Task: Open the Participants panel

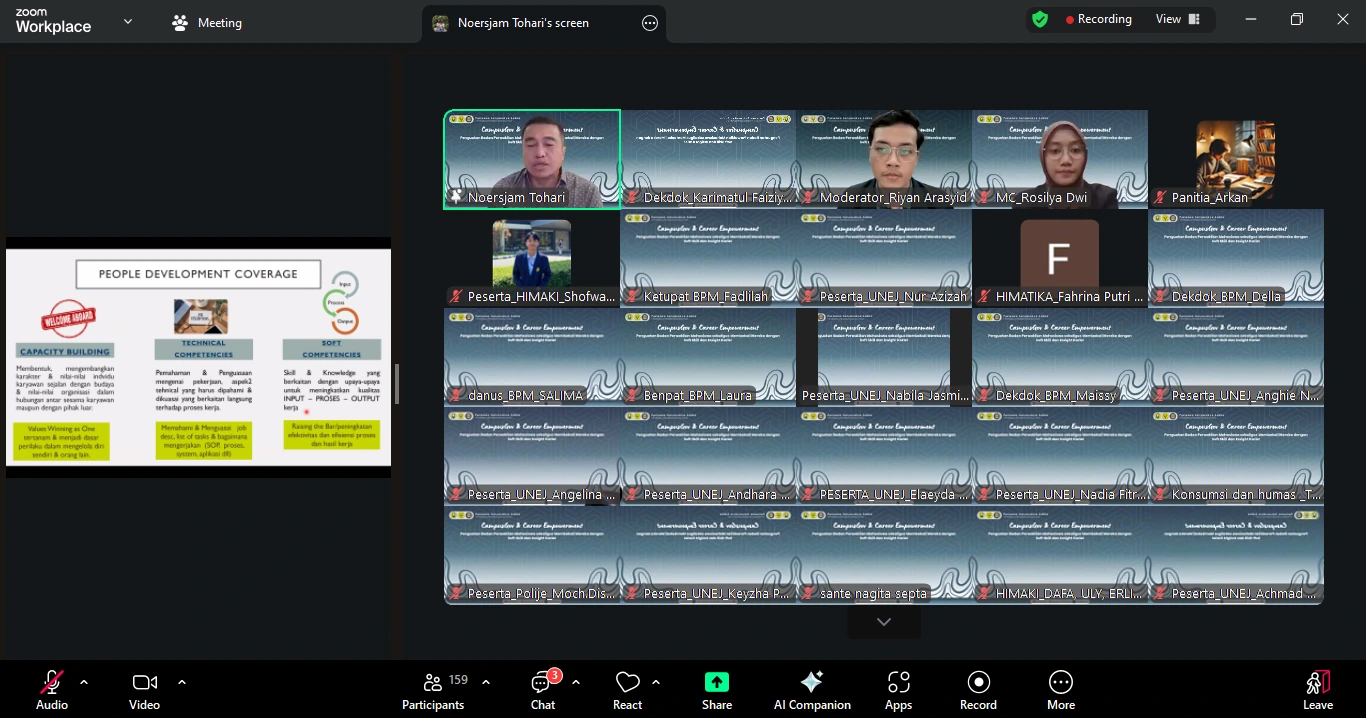Action: point(433,683)
